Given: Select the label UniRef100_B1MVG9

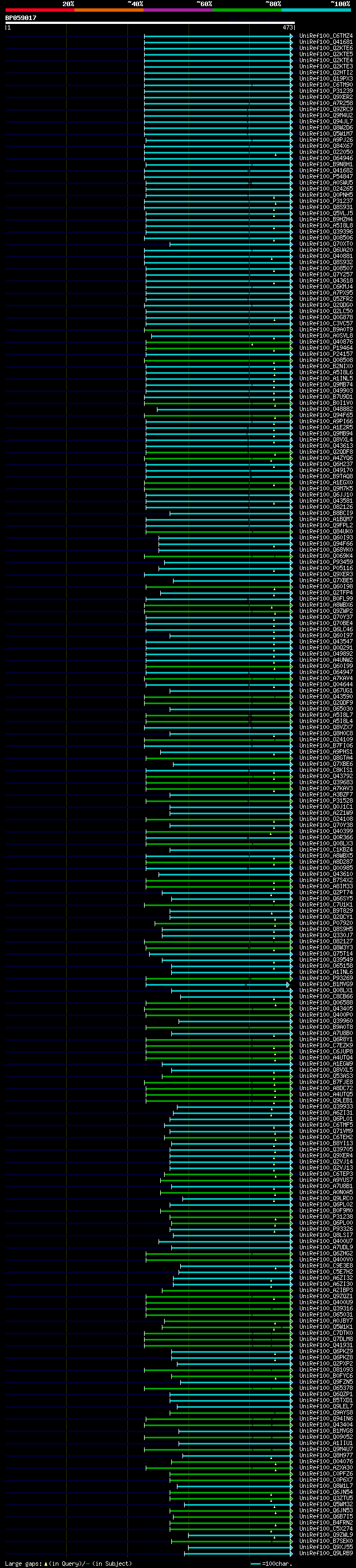Looking at the screenshot, I should pyautogui.click(x=326, y=985).
